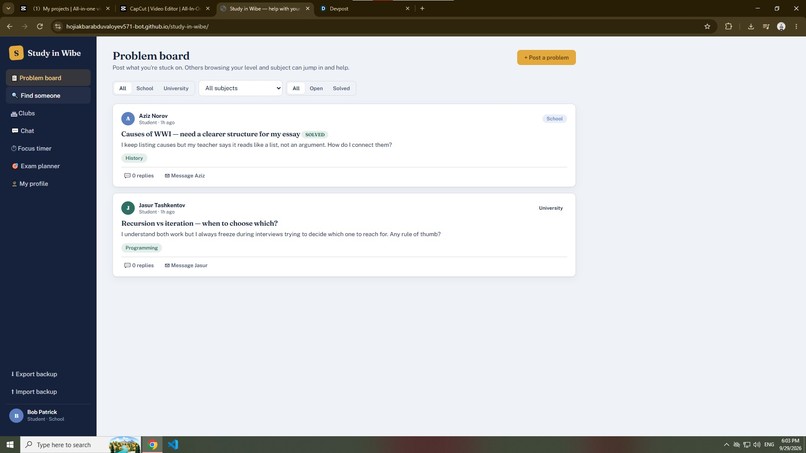The image size is (806, 453).
Task: Open replies on Aziz Norov's post
Action: click(x=139, y=176)
